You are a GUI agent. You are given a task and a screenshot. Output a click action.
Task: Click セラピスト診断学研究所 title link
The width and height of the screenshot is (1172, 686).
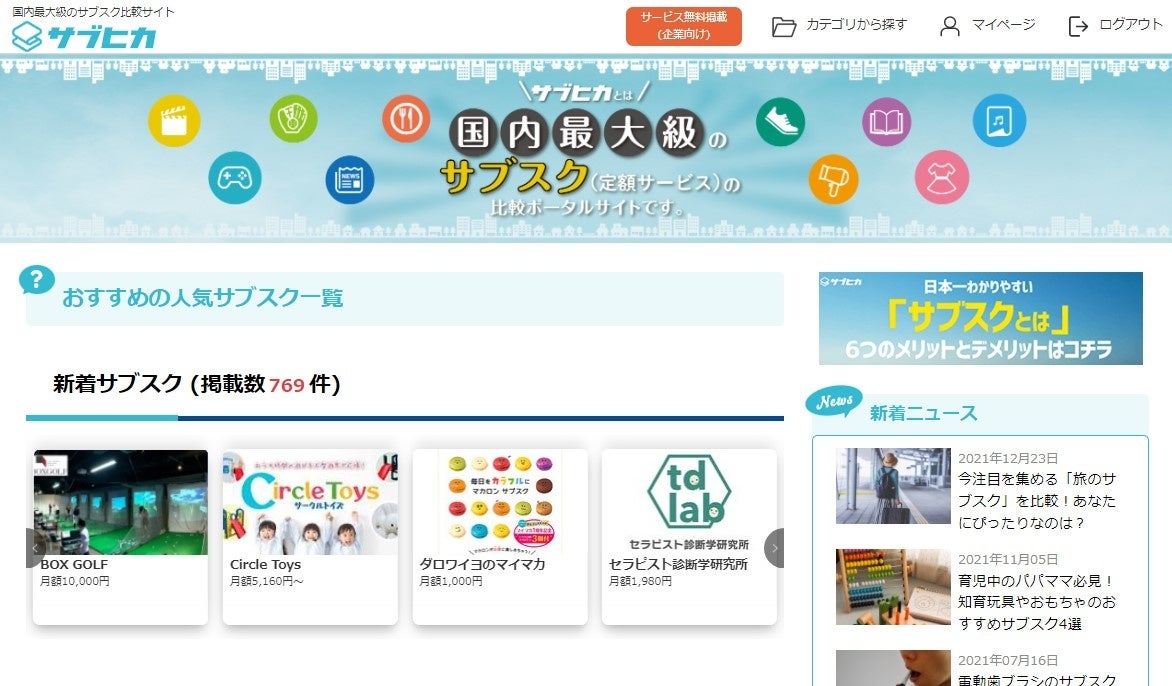(678, 564)
